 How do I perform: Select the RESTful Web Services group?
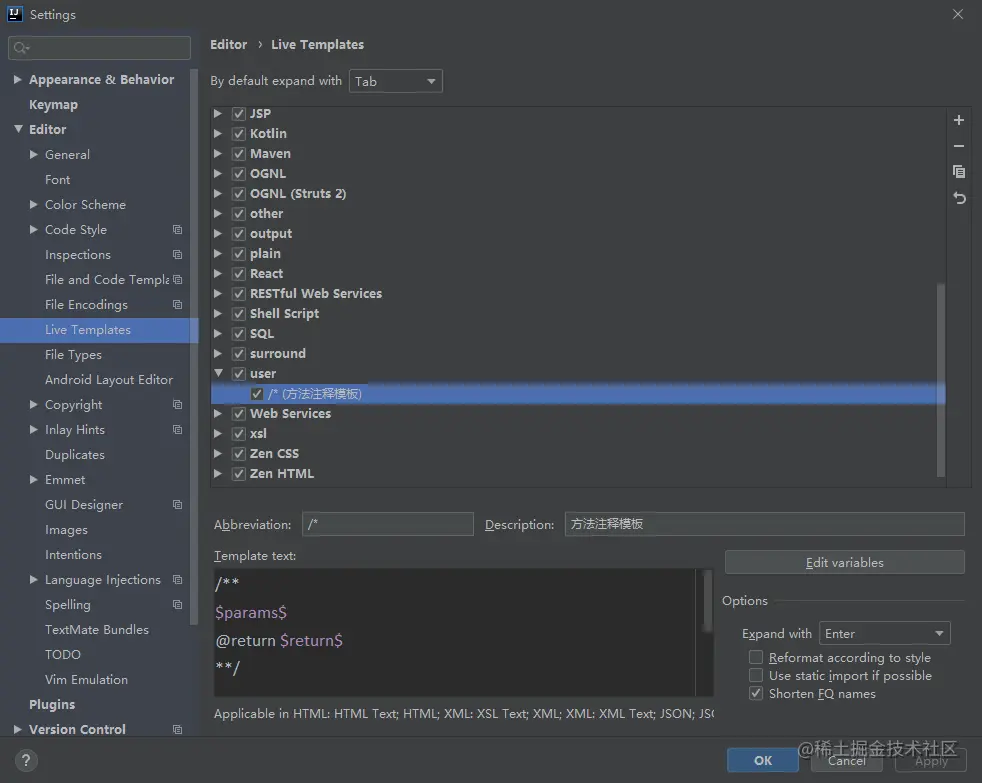tap(316, 294)
